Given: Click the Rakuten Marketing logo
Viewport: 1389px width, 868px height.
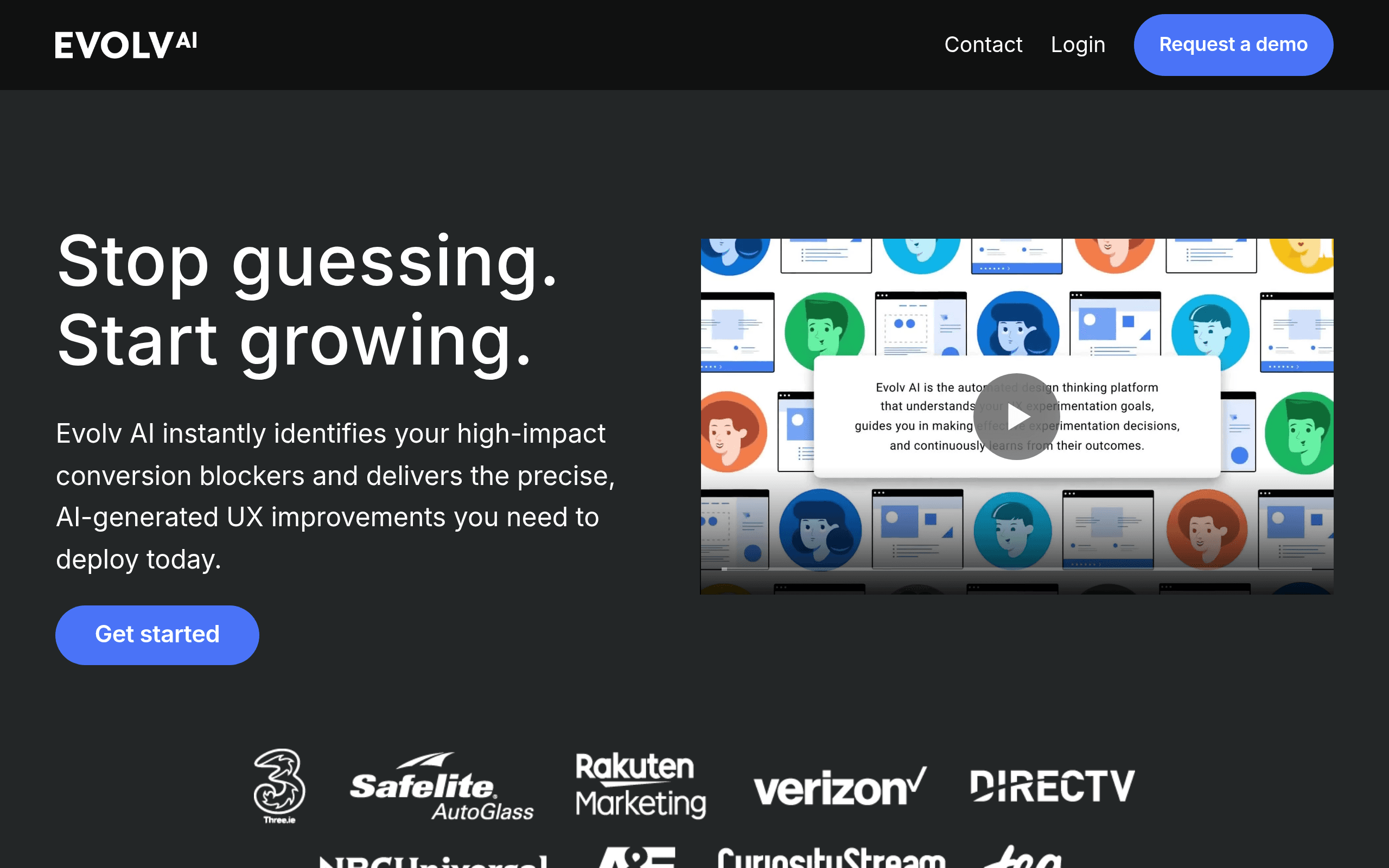Looking at the screenshot, I should pos(641,786).
